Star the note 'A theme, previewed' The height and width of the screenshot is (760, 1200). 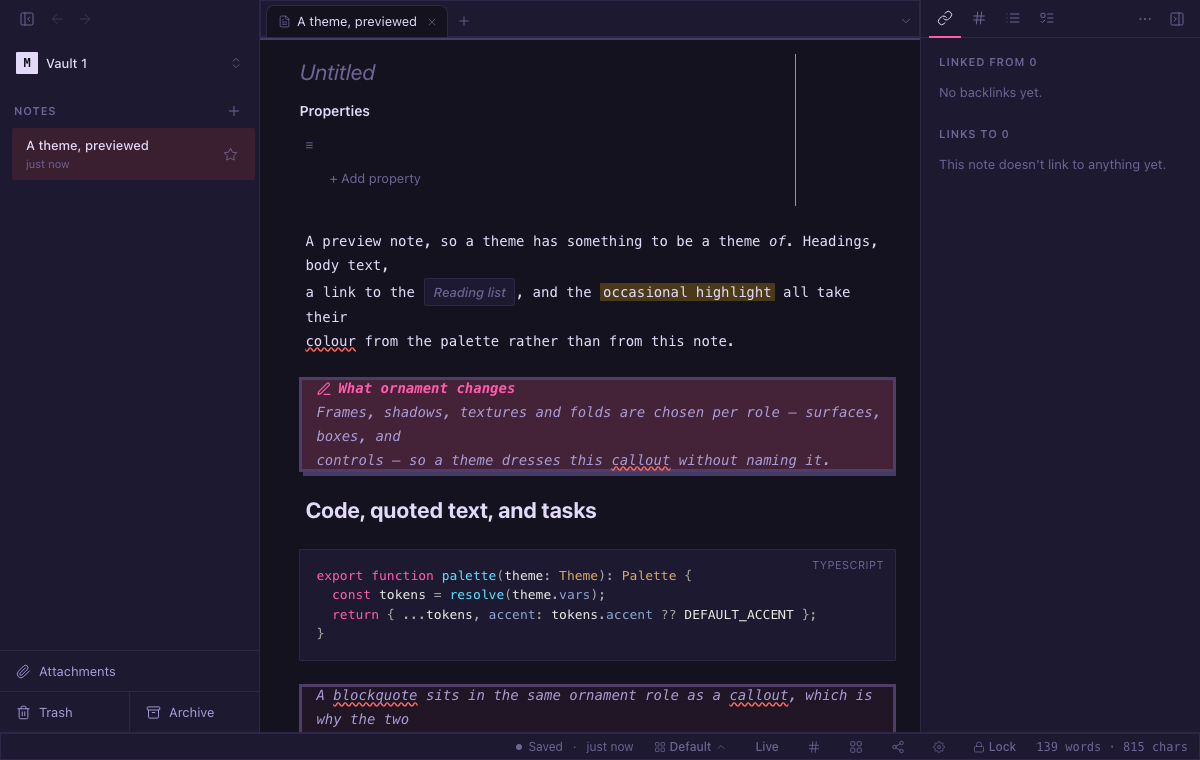(x=231, y=154)
